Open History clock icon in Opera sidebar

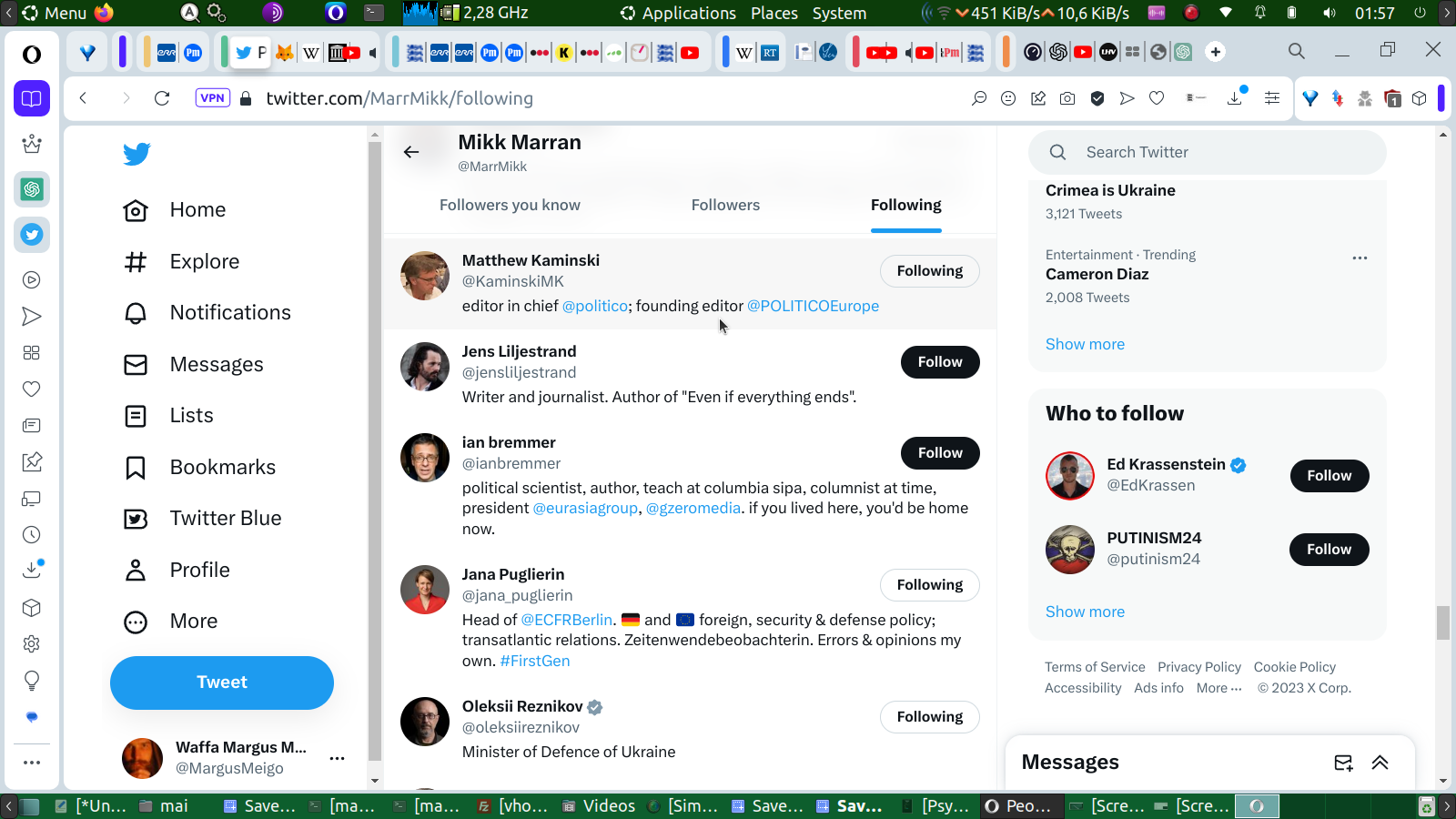click(x=32, y=535)
